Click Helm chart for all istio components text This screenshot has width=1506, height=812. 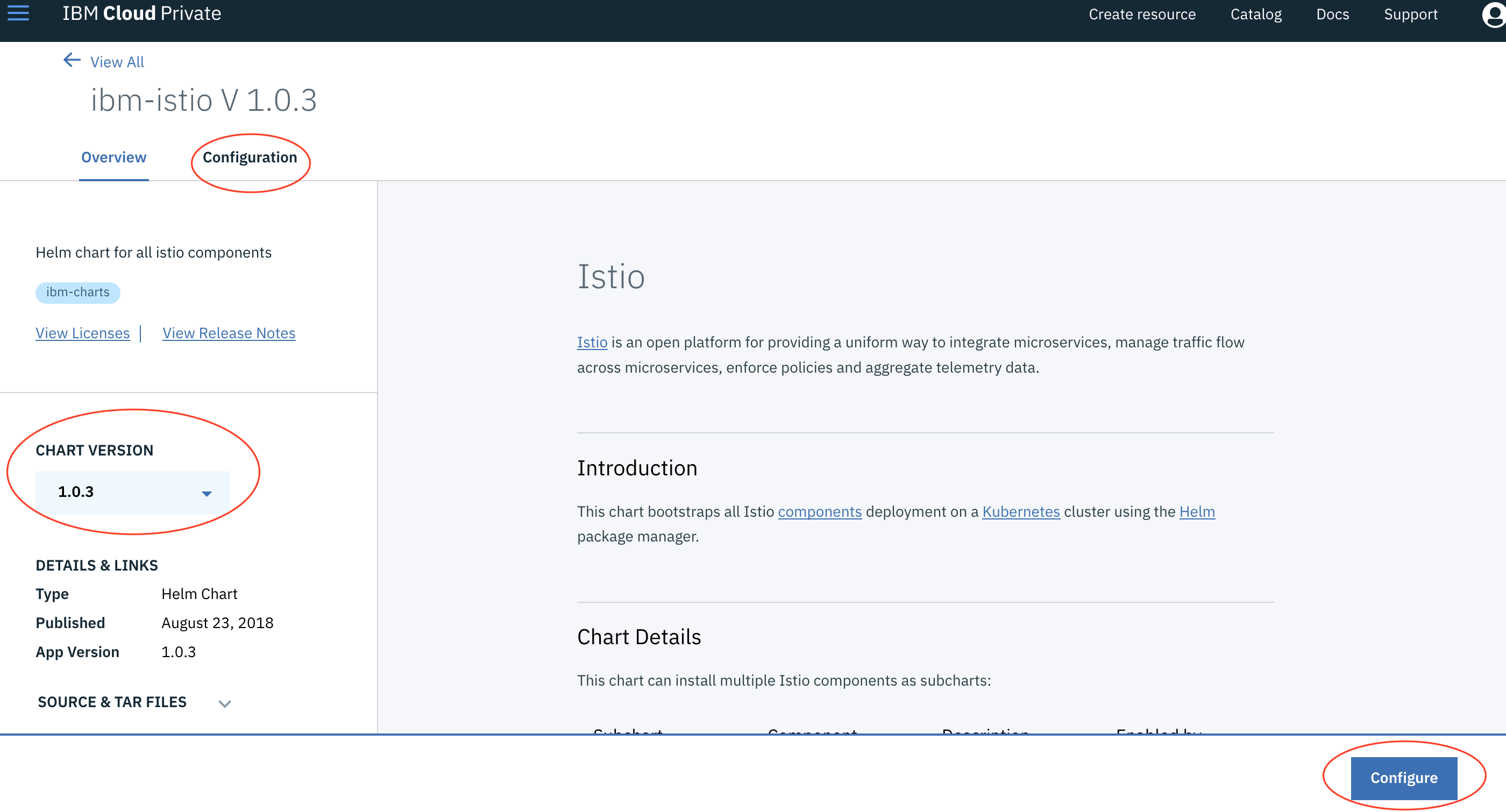pos(153,253)
